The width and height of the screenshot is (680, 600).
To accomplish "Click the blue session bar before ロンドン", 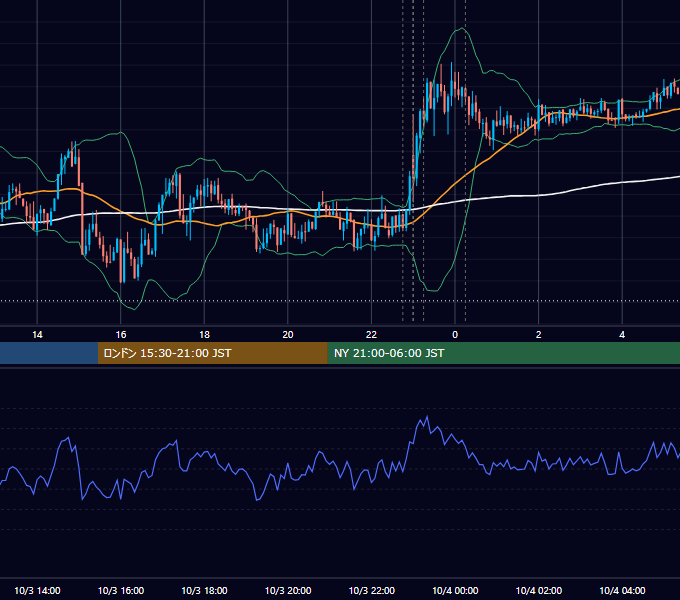I will pyautogui.click(x=49, y=353).
